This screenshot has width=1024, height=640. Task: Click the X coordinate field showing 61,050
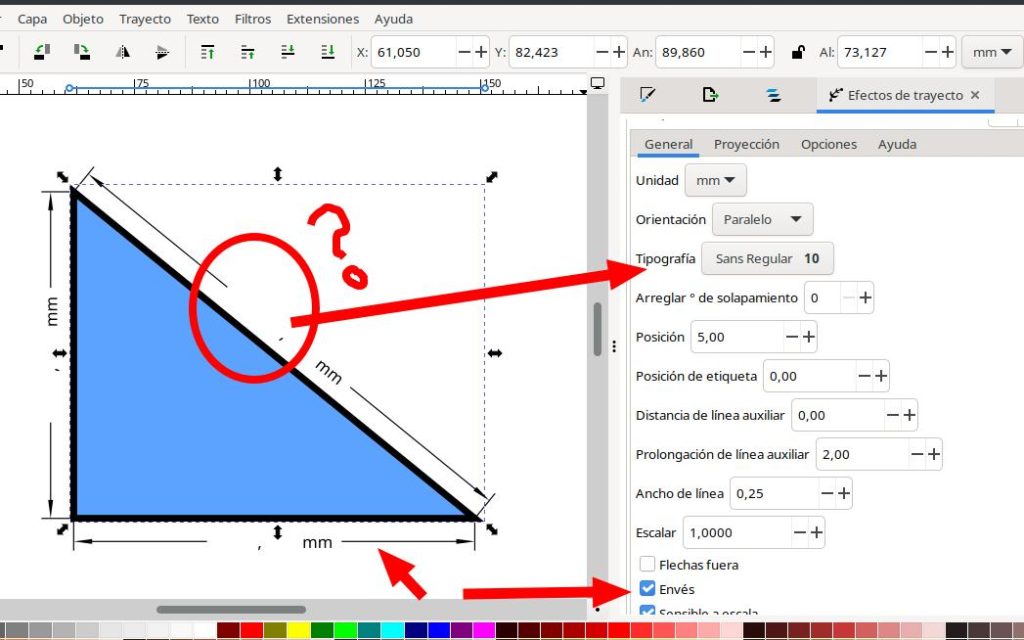(413, 52)
